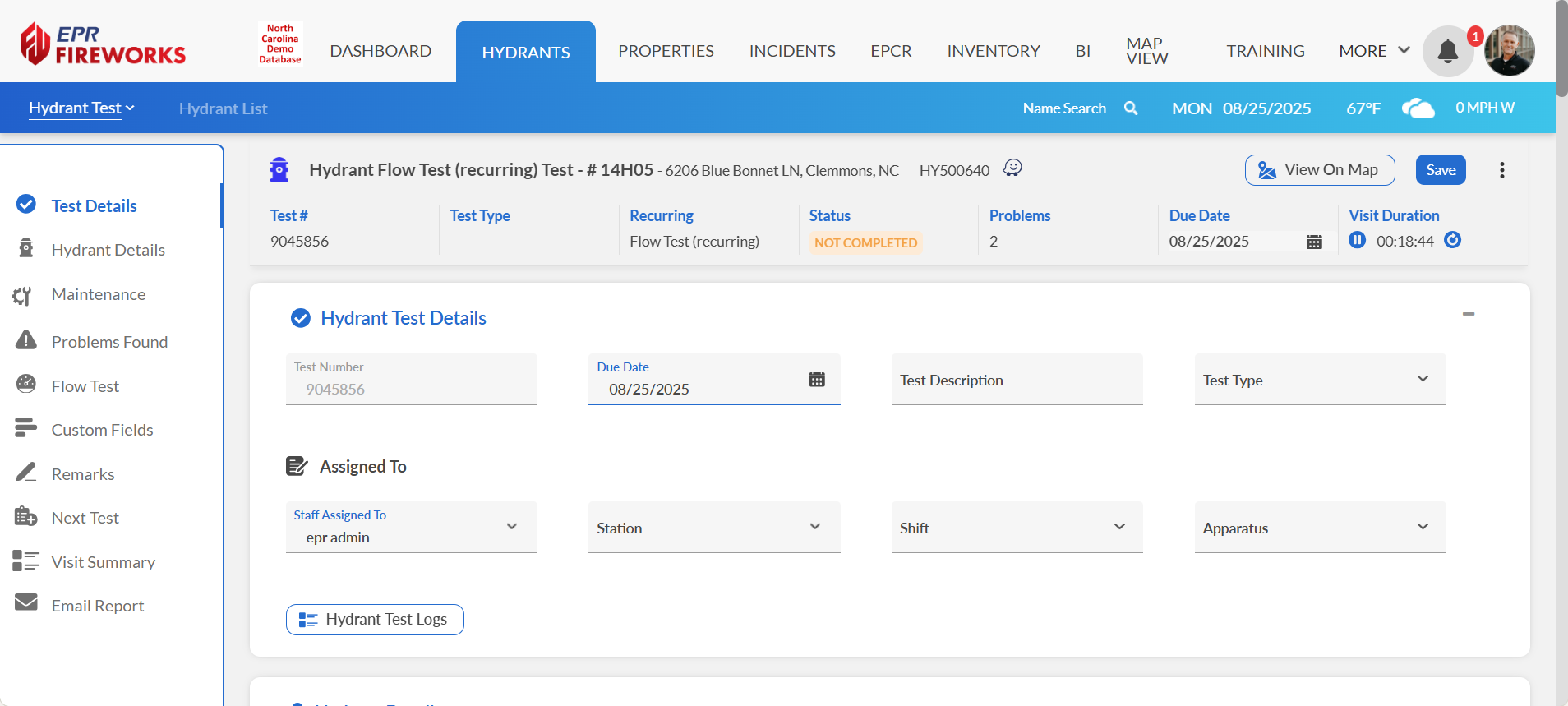
Task: Collapse the Hydrant Test Details section
Action: point(1468,314)
